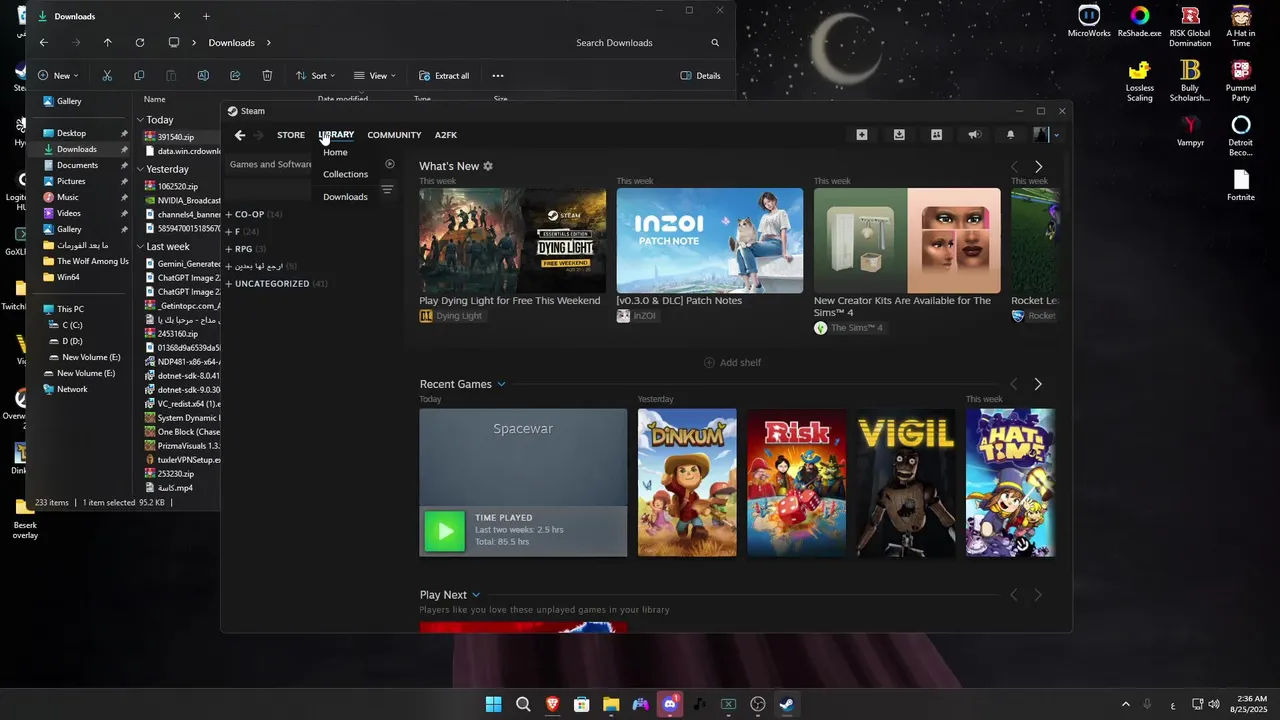Click Extract all in File Explorer
The width and height of the screenshot is (1280, 720).
point(444,76)
